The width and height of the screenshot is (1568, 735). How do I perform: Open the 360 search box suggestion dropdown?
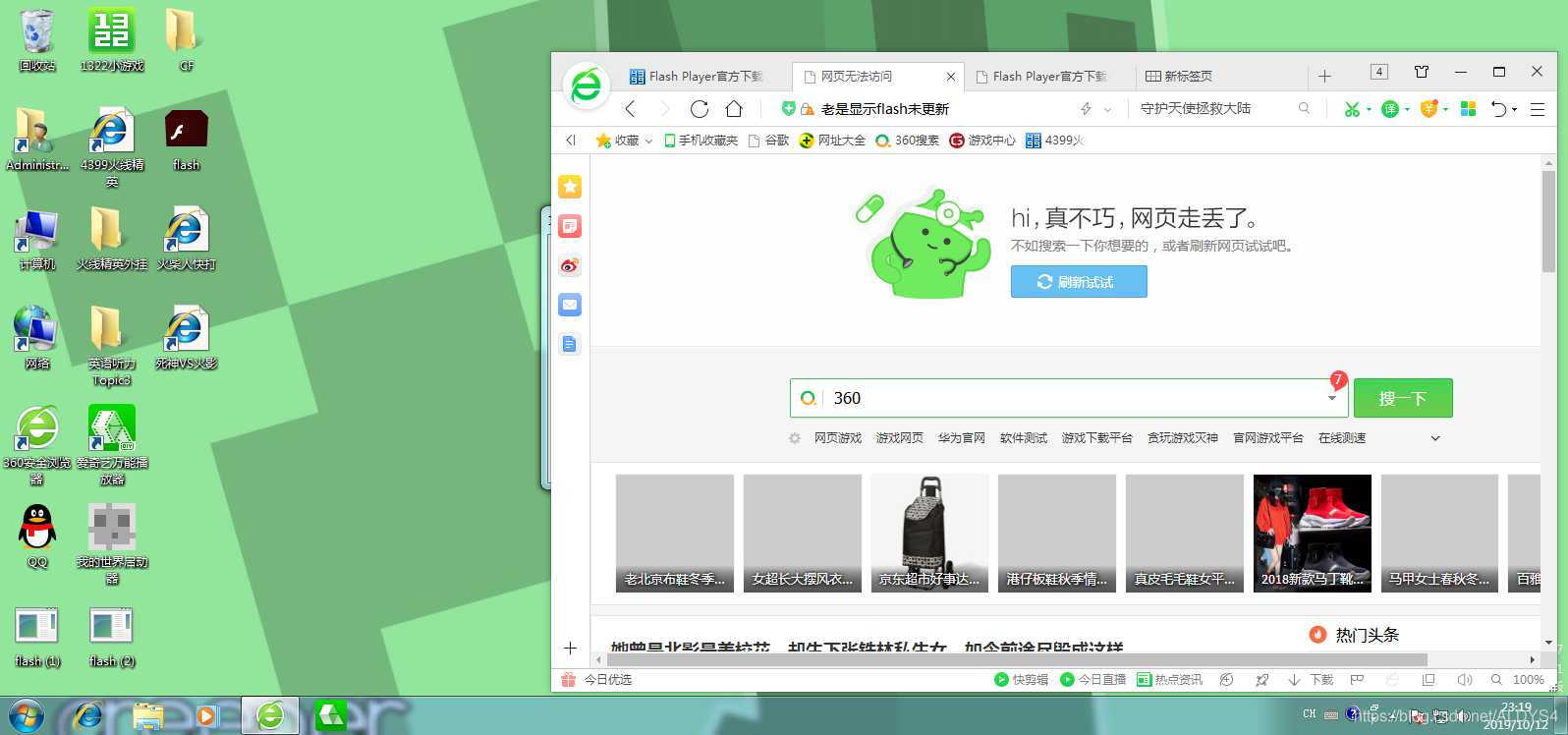[x=1332, y=398]
